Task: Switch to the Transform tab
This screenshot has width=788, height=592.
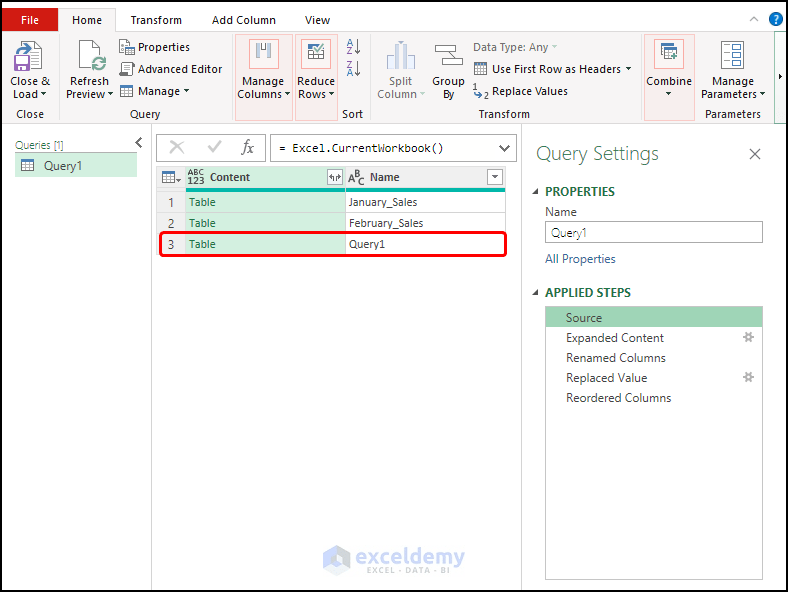Action: [x=156, y=20]
